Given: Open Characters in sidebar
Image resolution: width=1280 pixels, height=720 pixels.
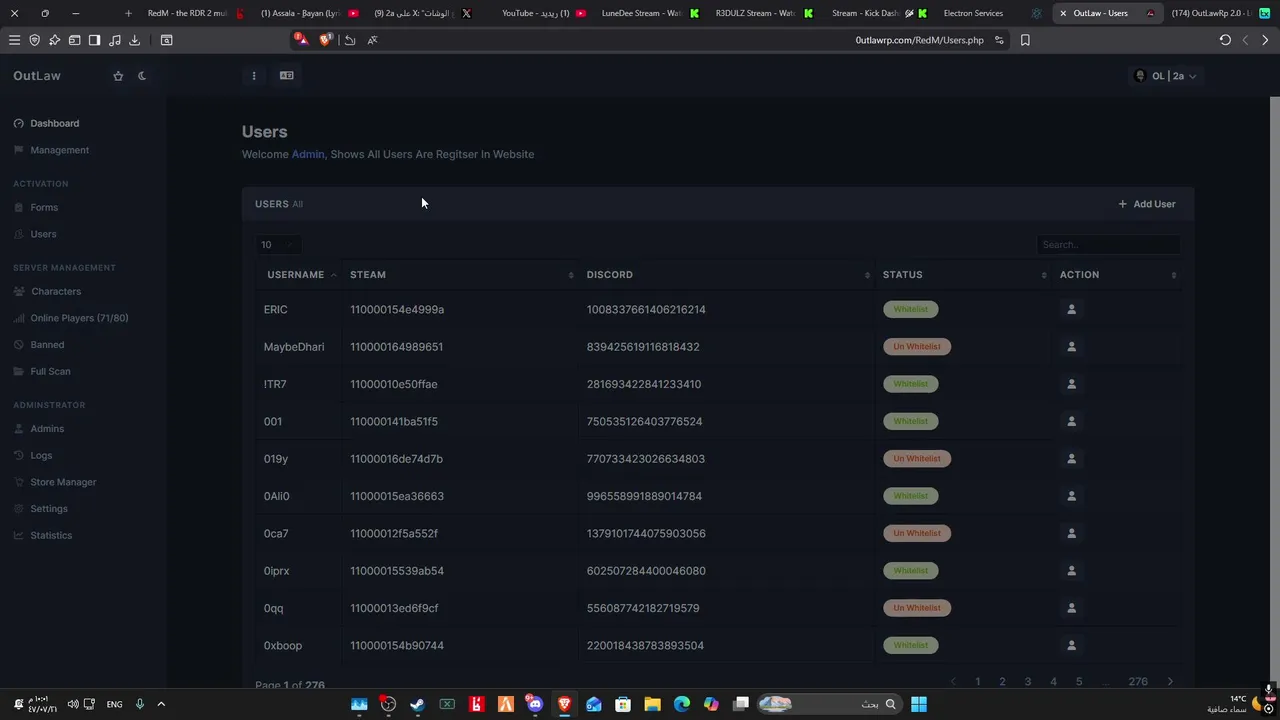Looking at the screenshot, I should click(x=49, y=291).
